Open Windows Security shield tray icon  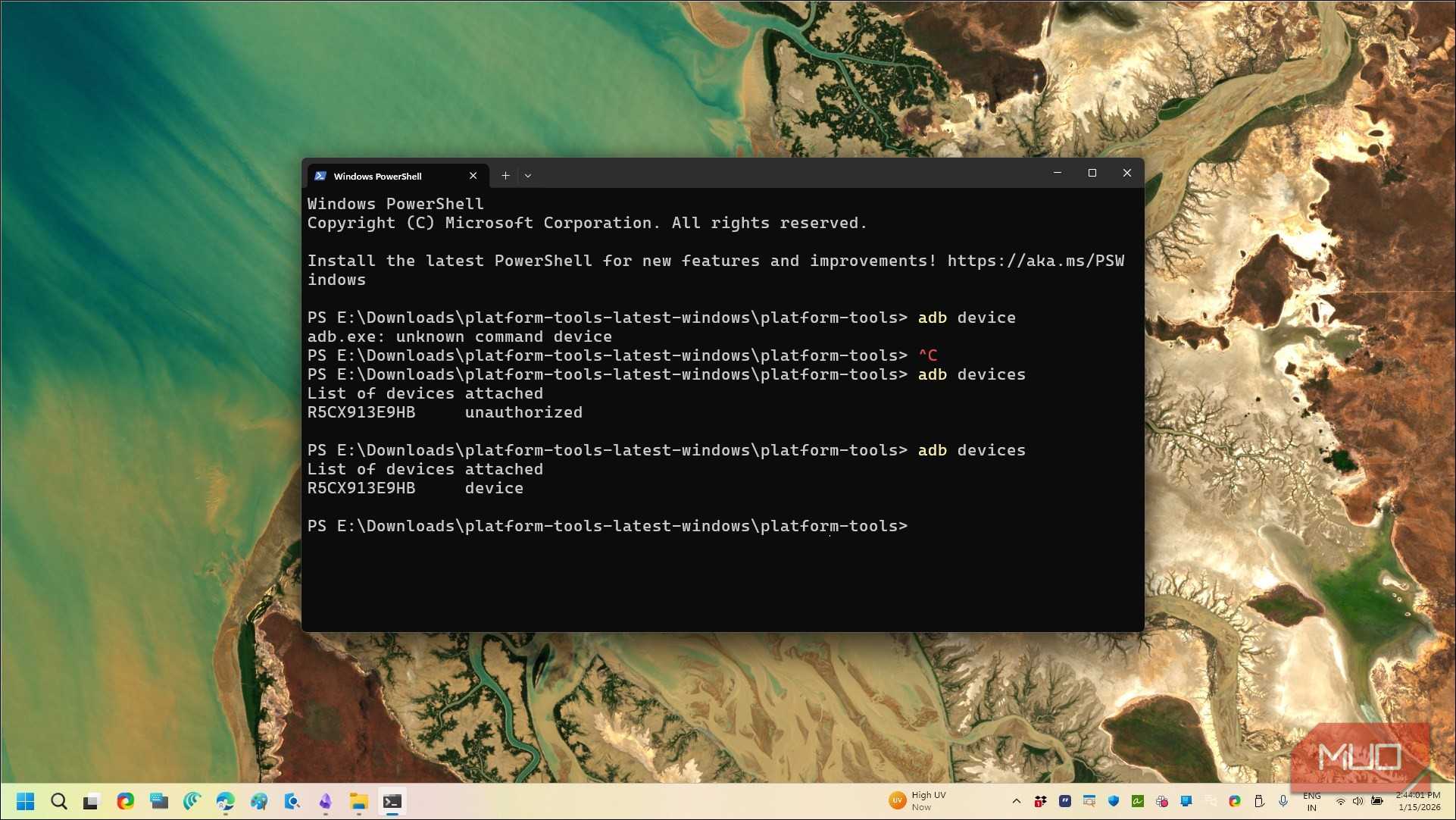point(1114,801)
